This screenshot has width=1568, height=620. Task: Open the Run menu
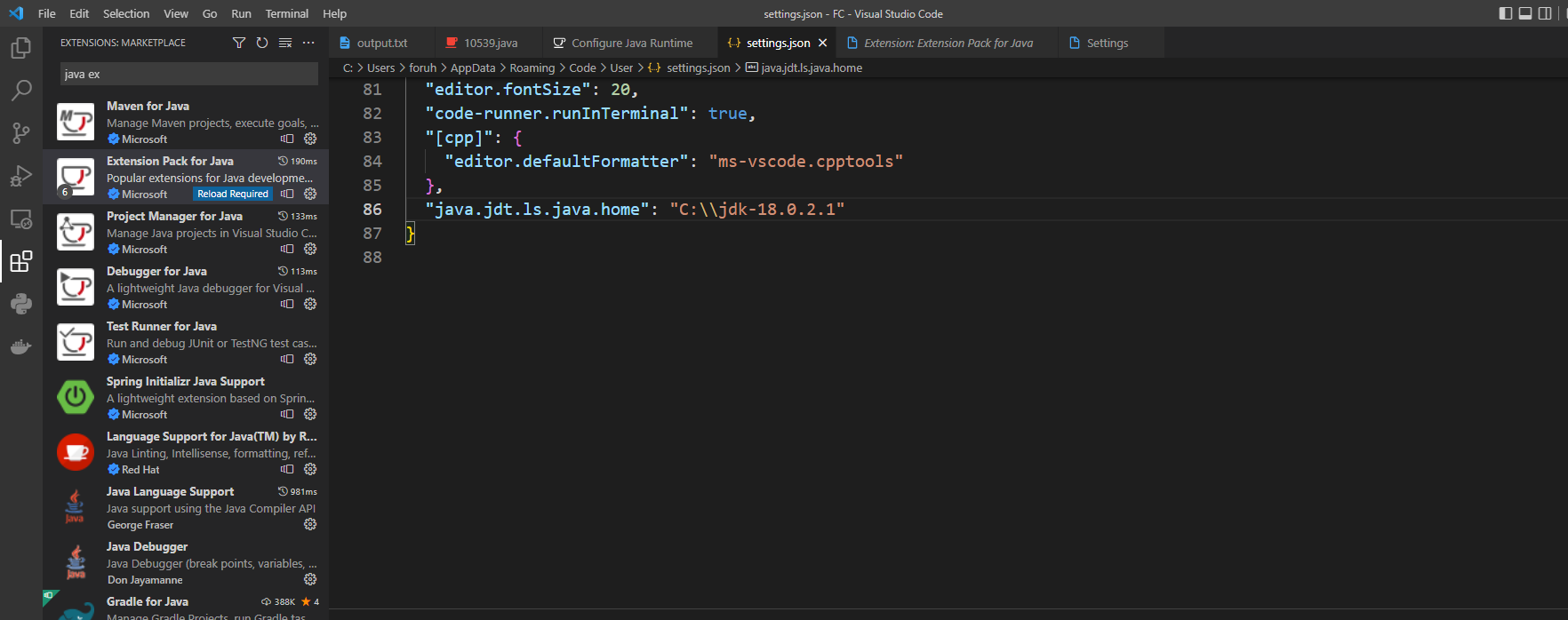[x=241, y=13]
